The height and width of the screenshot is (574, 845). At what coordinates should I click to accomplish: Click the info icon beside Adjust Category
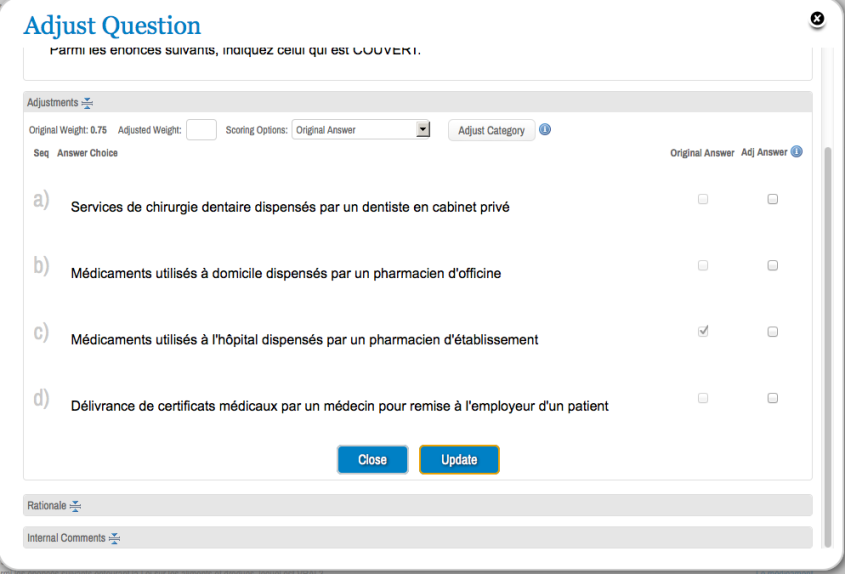point(545,129)
